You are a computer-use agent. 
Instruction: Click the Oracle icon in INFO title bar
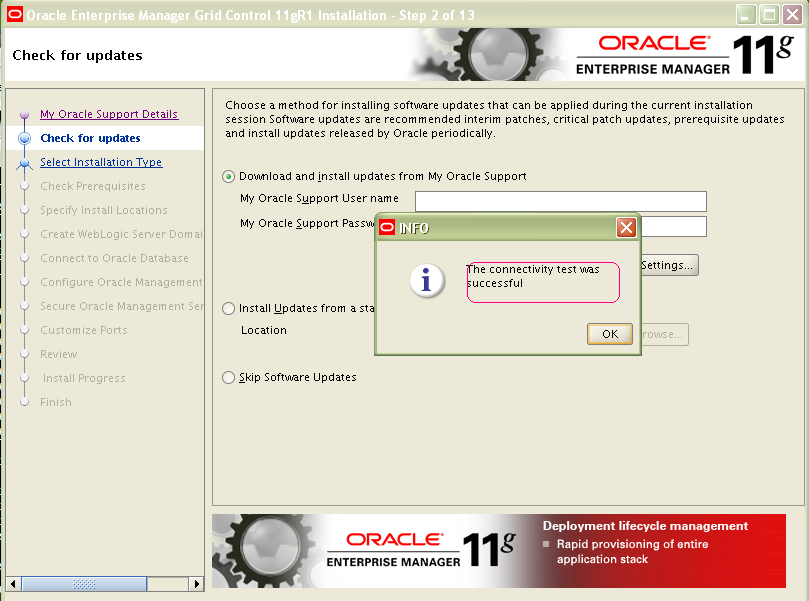pyautogui.click(x=387, y=228)
